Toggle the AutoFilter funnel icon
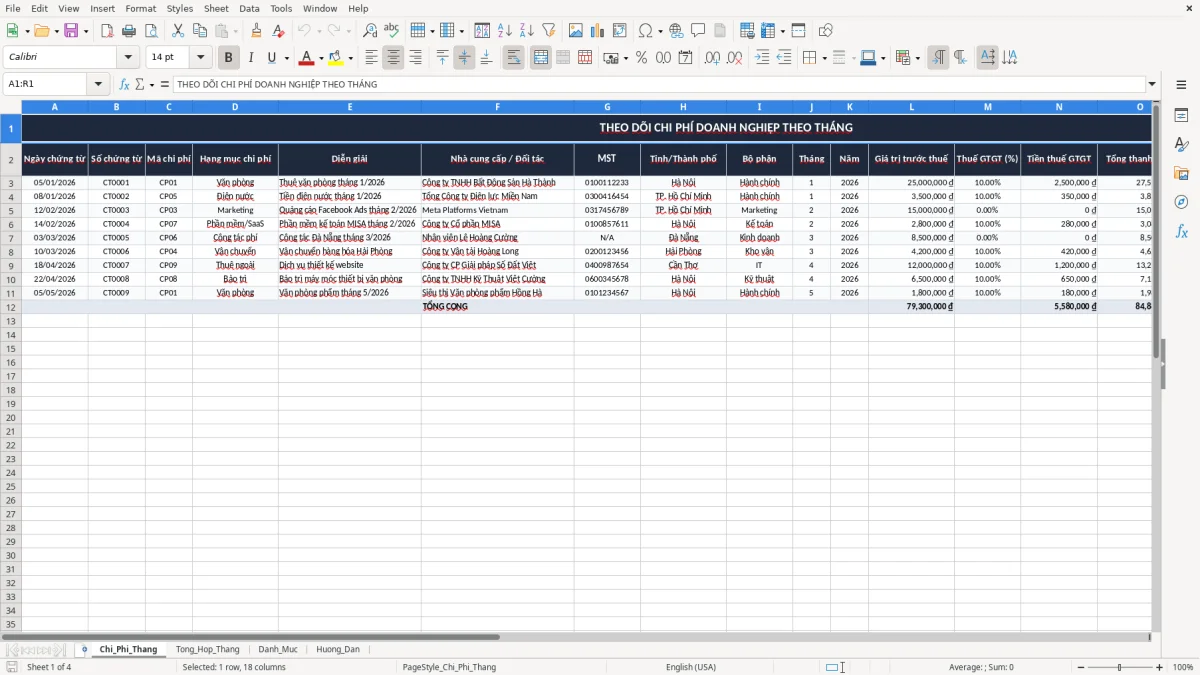The image size is (1200, 675). click(548, 31)
